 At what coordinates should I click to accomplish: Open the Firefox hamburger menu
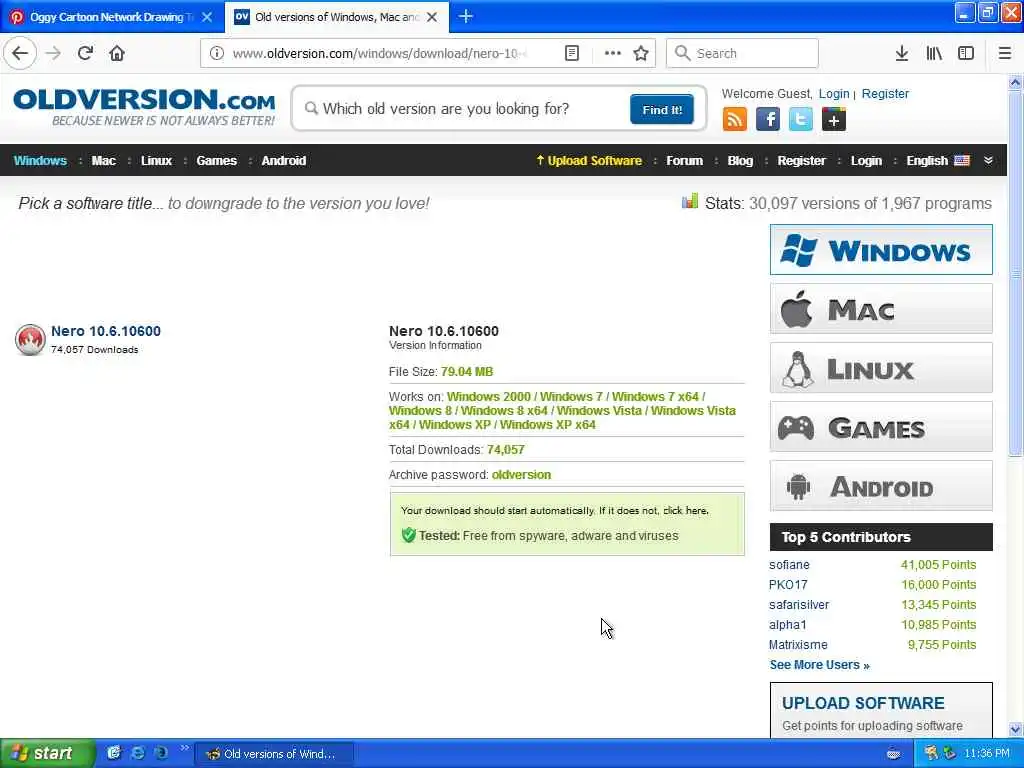1005,53
